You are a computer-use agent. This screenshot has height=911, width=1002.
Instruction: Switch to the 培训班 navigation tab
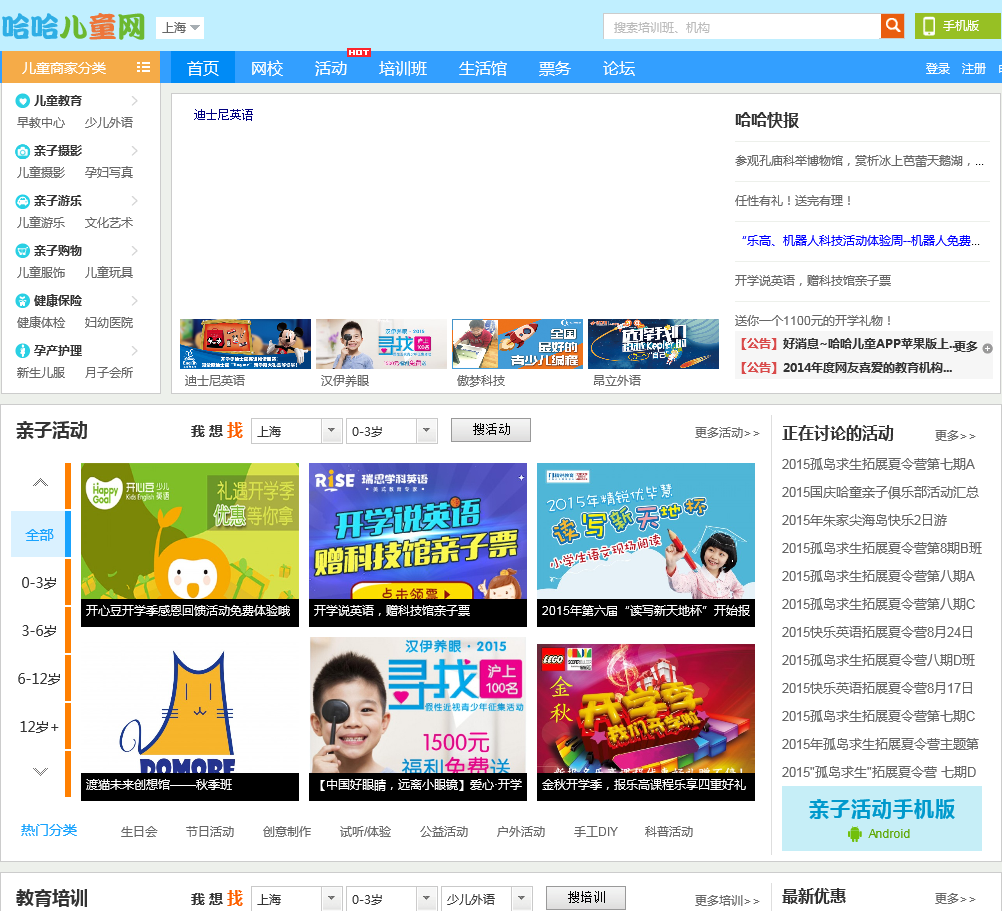point(403,68)
